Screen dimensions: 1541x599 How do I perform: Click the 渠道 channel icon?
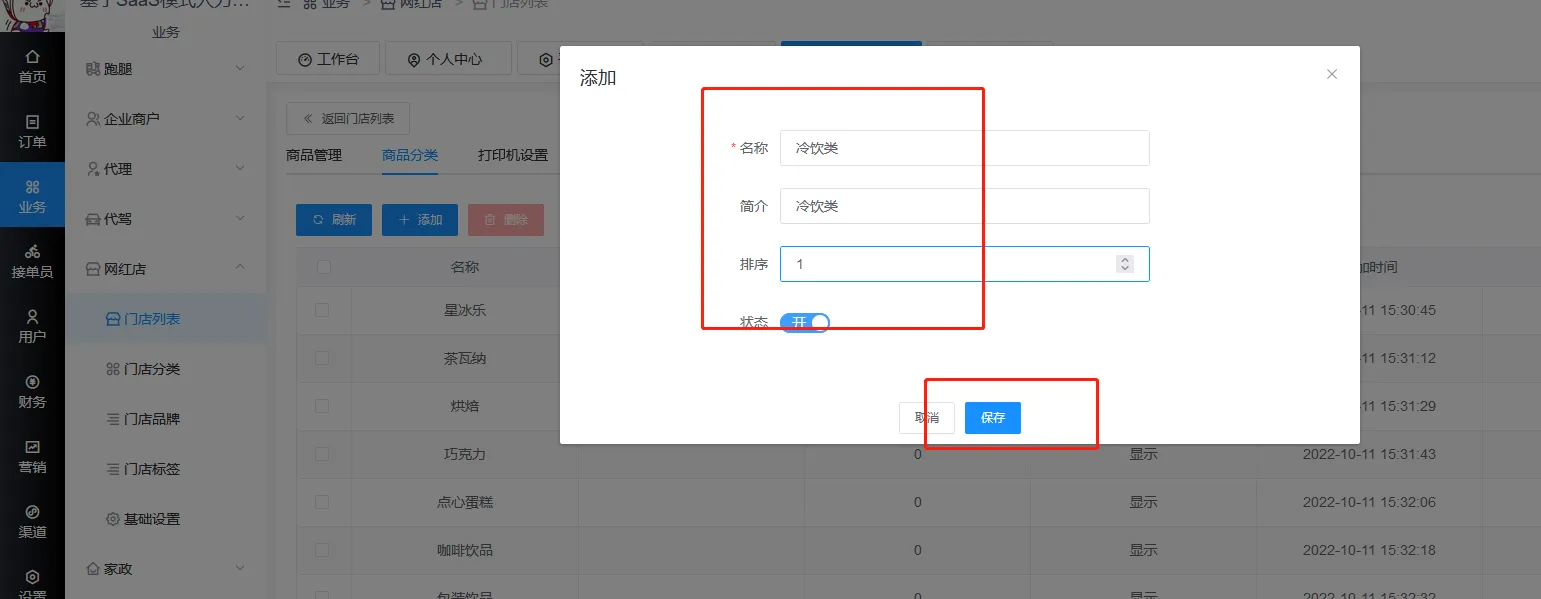tap(32, 512)
